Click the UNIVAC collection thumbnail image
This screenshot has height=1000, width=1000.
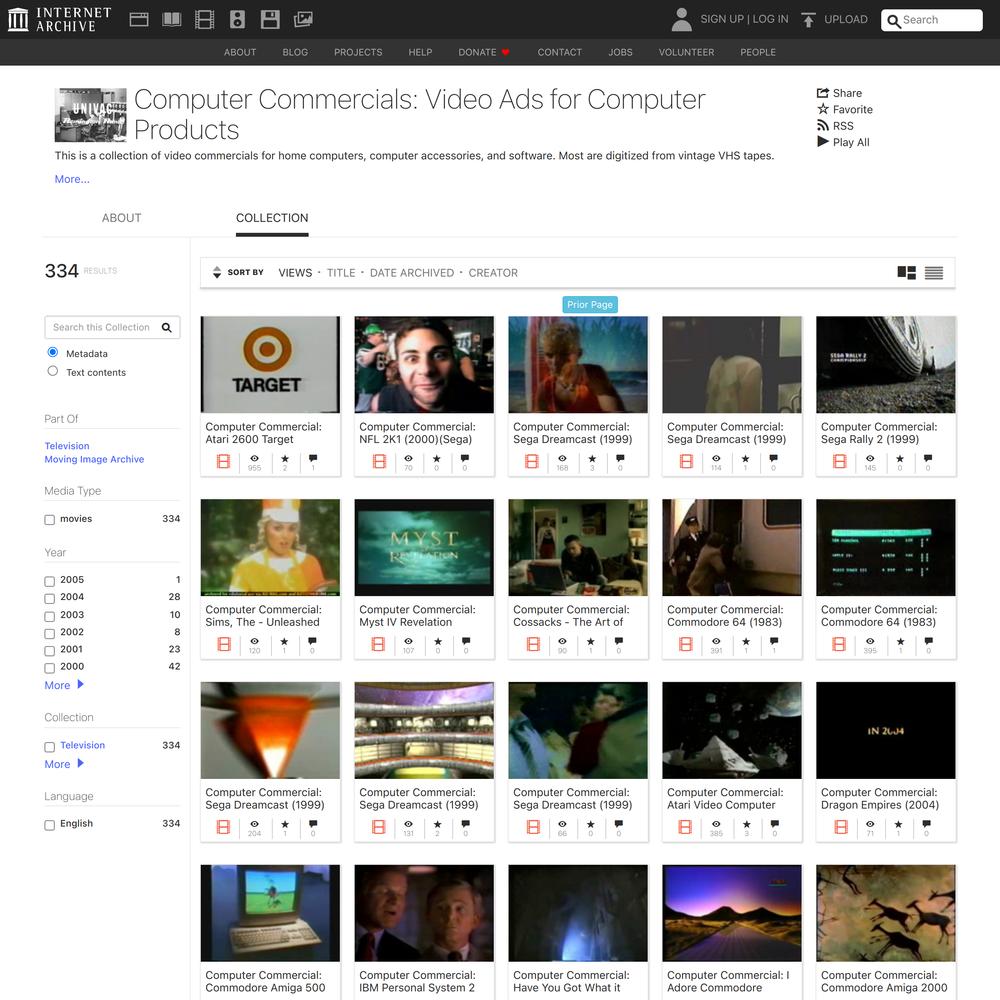coord(90,115)
